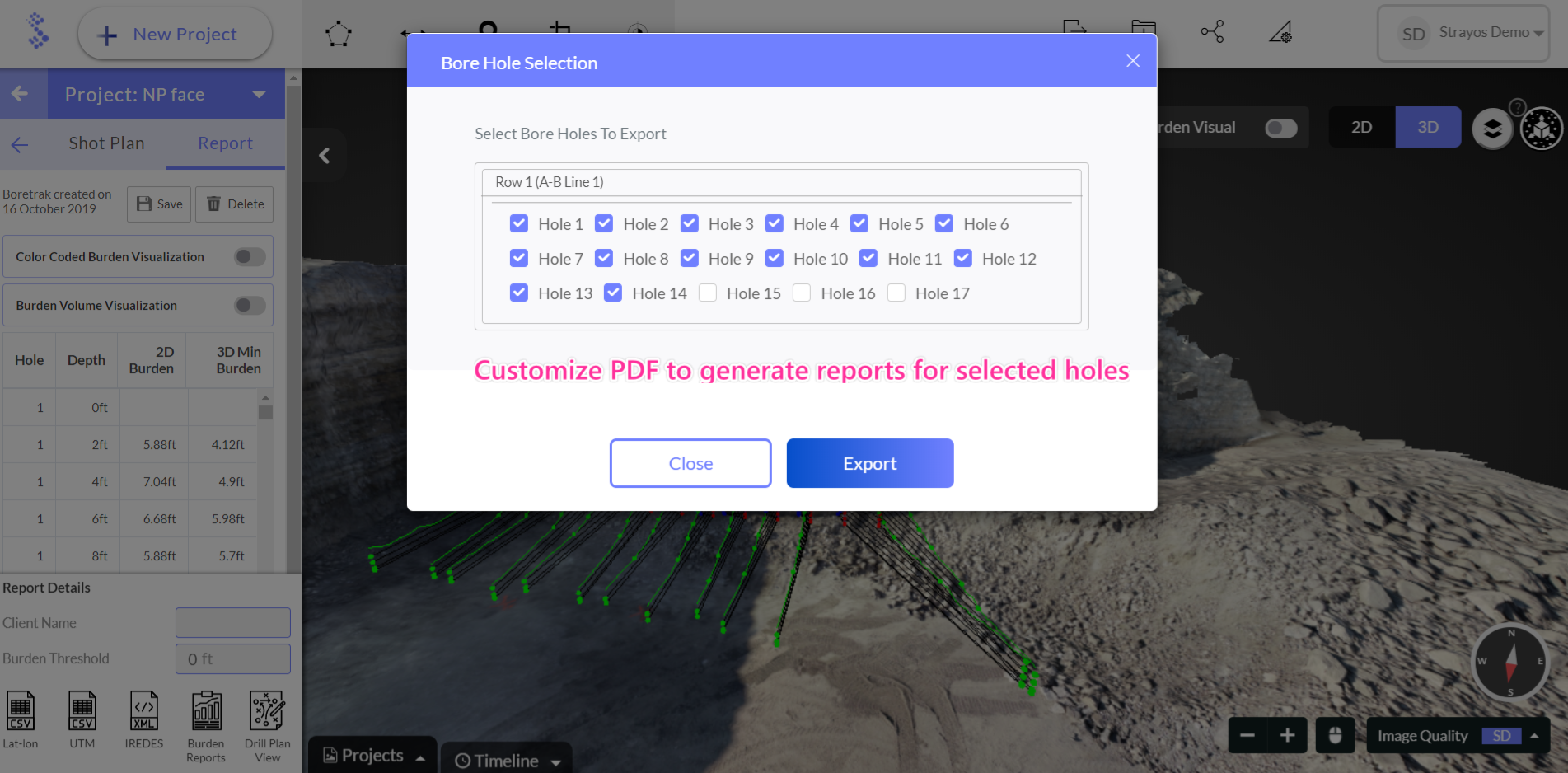The image size is (1568, 773).
Task: Open the layers stack icon
Action: [1492, 129]
